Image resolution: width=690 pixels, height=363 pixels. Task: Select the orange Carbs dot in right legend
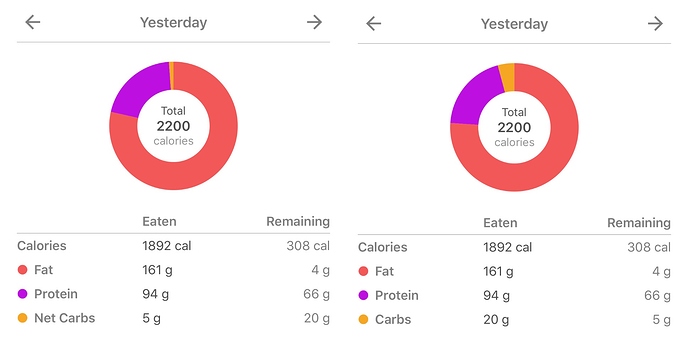363,319
